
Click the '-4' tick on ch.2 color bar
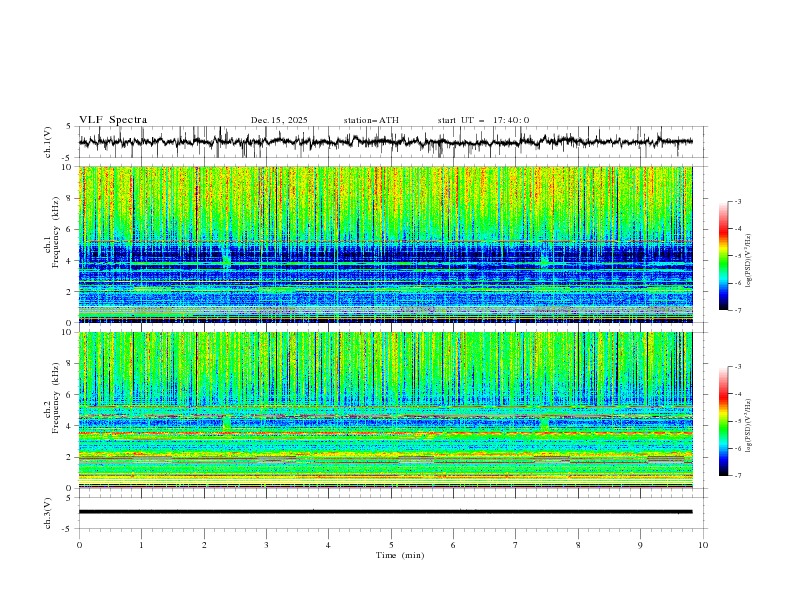(738, 394)
